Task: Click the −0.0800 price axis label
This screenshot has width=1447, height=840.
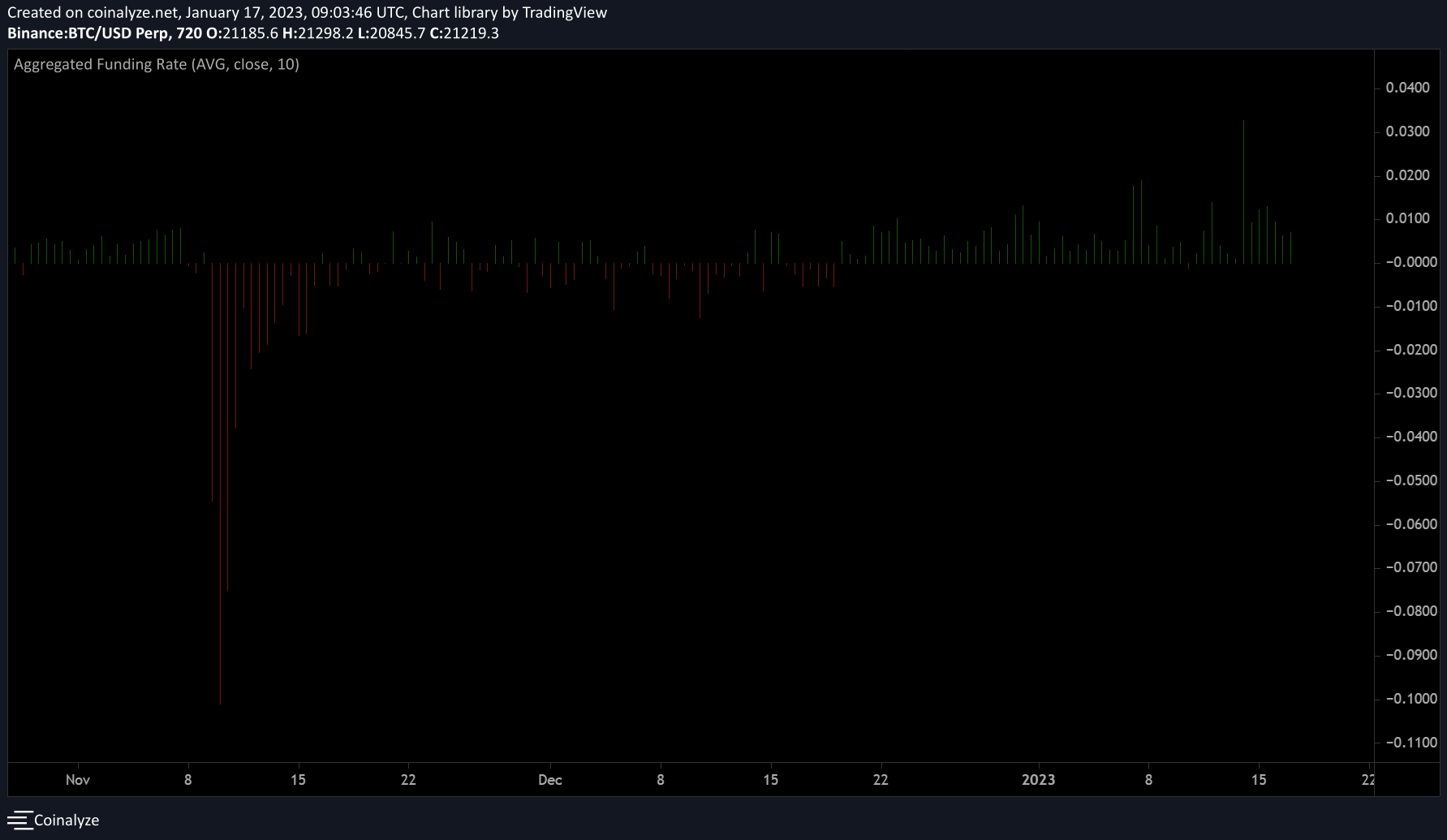Action: [1410, 611]
